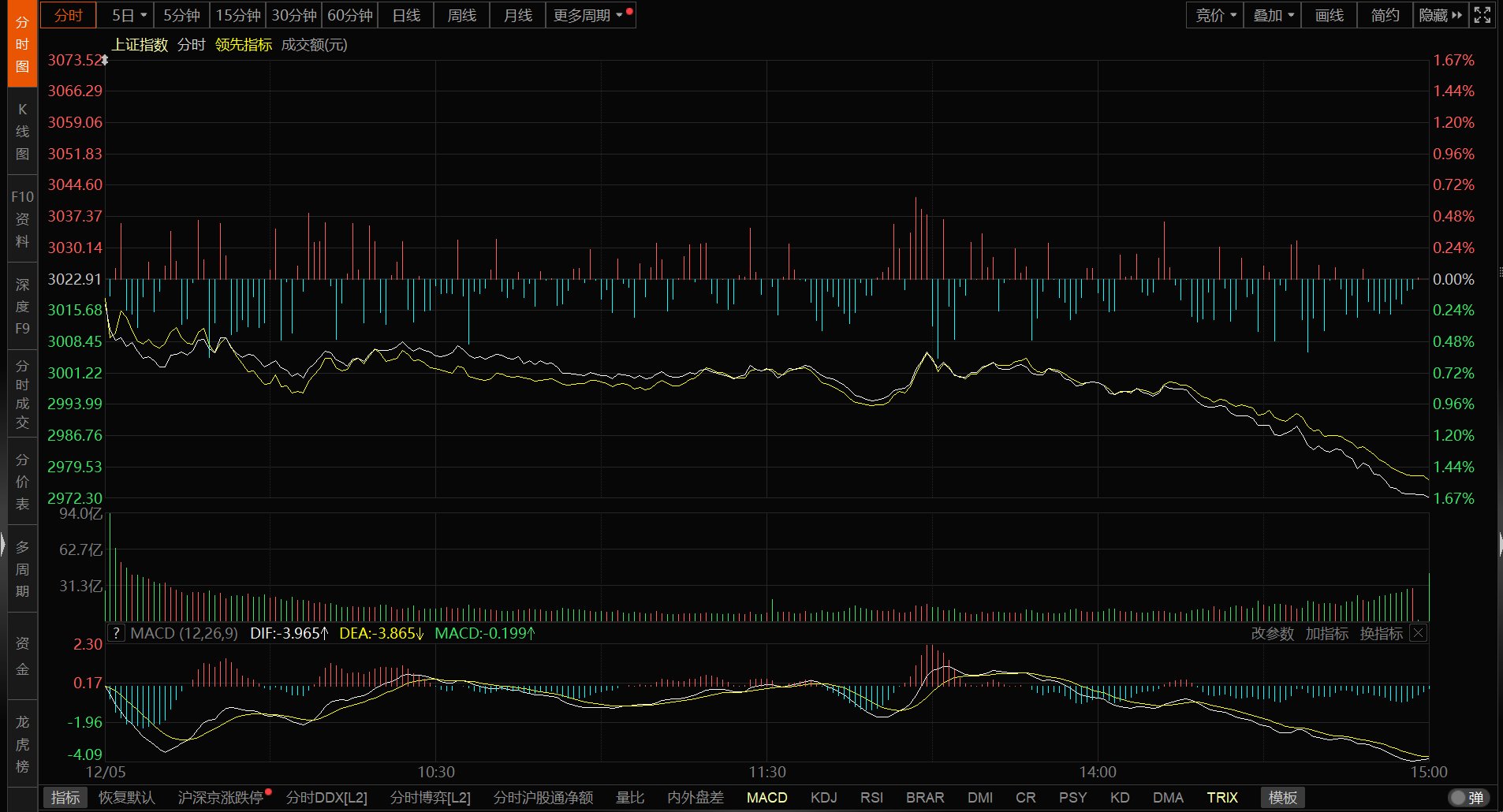Select MACD indicator tab

coord(766,798)
